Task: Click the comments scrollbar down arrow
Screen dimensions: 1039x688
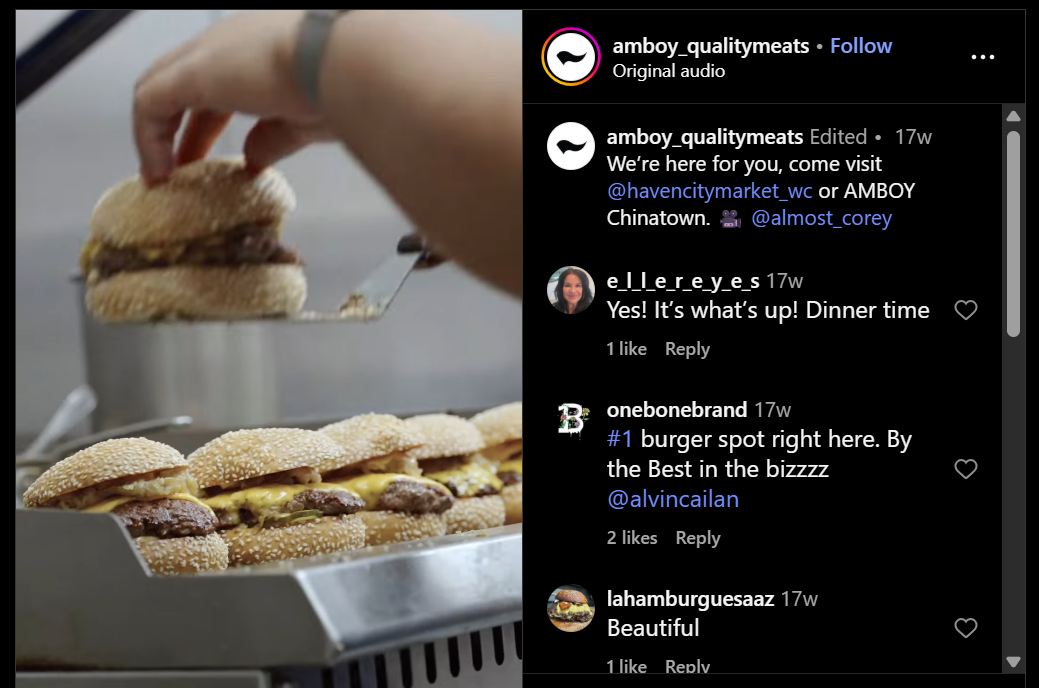Action: click(1013, 661)
